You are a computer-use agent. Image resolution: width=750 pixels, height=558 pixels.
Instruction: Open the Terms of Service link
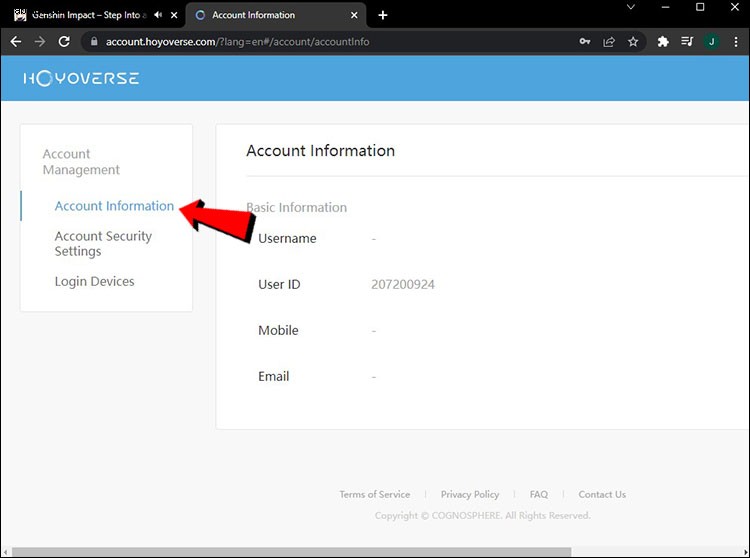375,494
